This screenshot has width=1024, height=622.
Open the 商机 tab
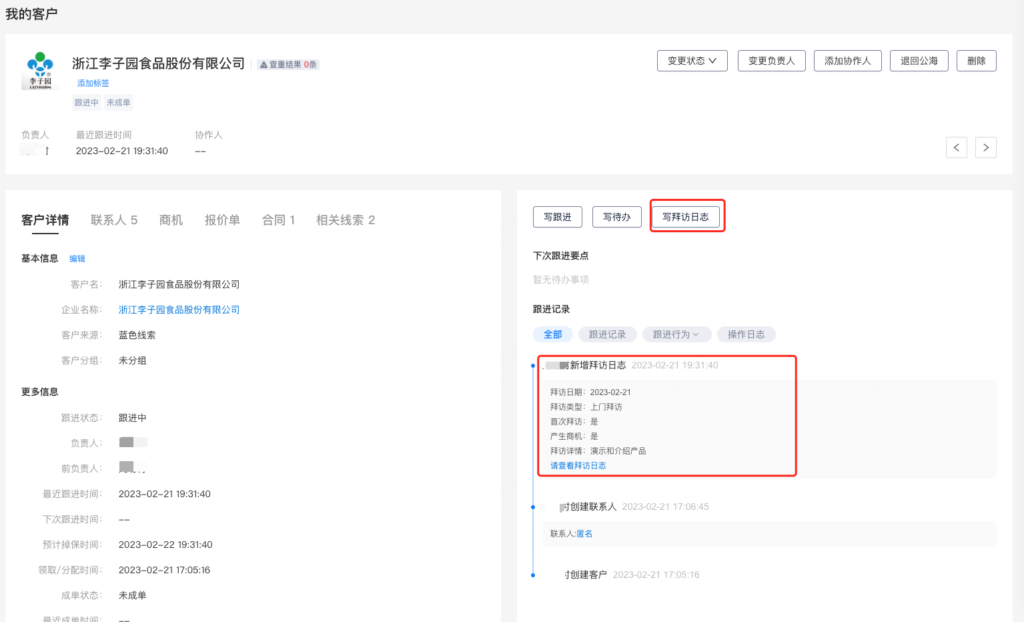pyautogui.click(x=171, y=220)
